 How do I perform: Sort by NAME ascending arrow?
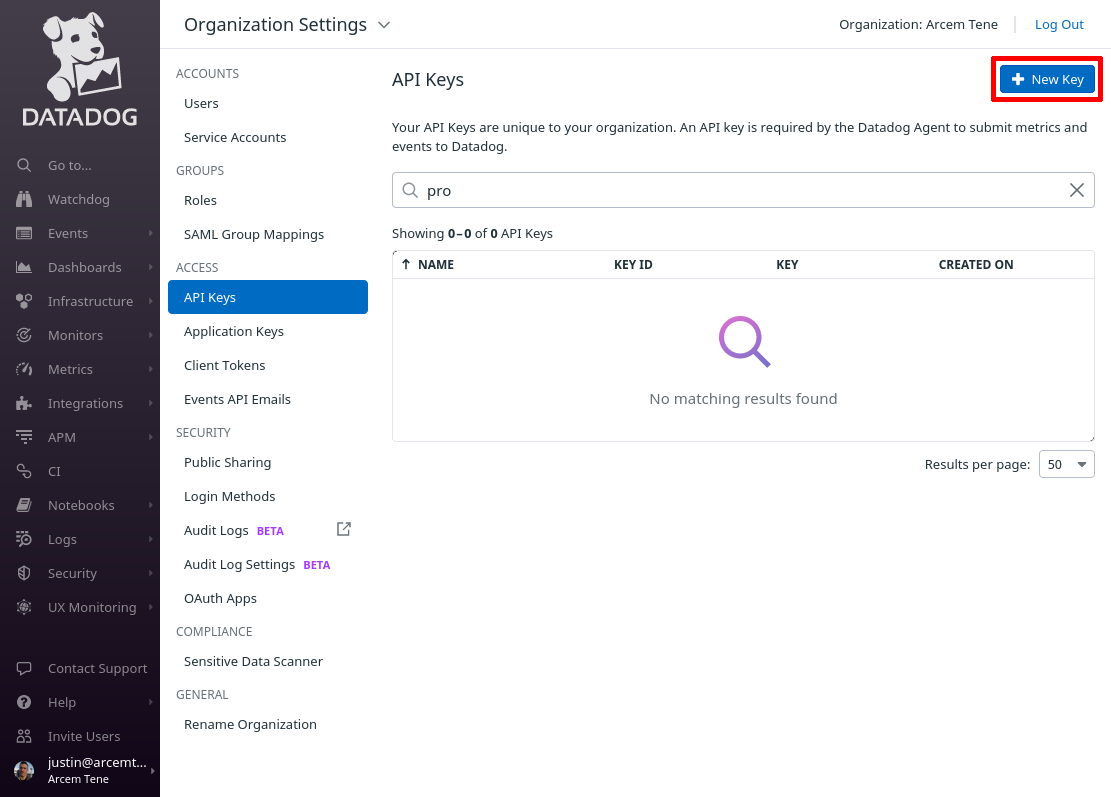(406, 264)
